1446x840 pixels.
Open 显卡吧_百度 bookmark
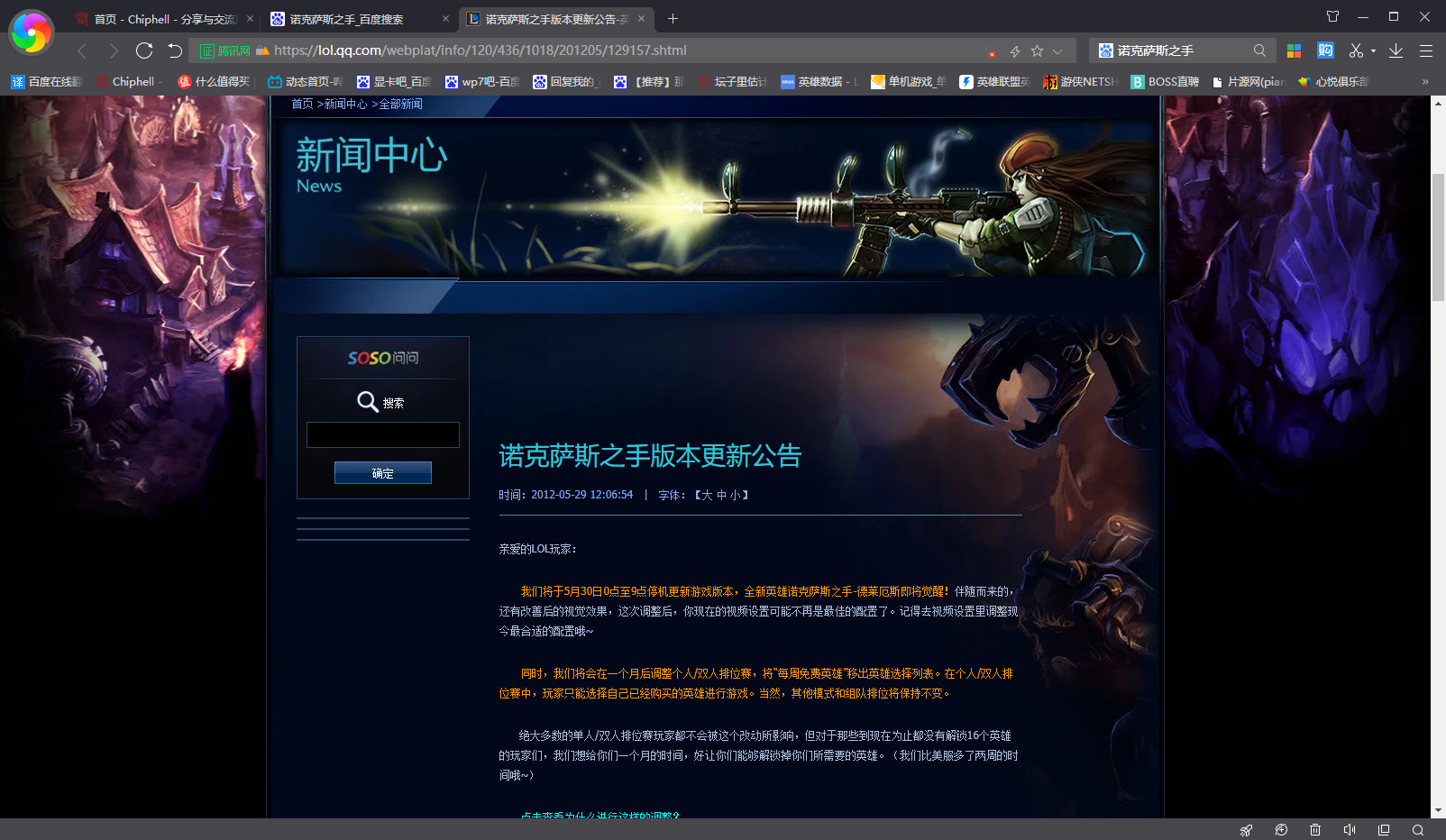(x=394, y=81)
